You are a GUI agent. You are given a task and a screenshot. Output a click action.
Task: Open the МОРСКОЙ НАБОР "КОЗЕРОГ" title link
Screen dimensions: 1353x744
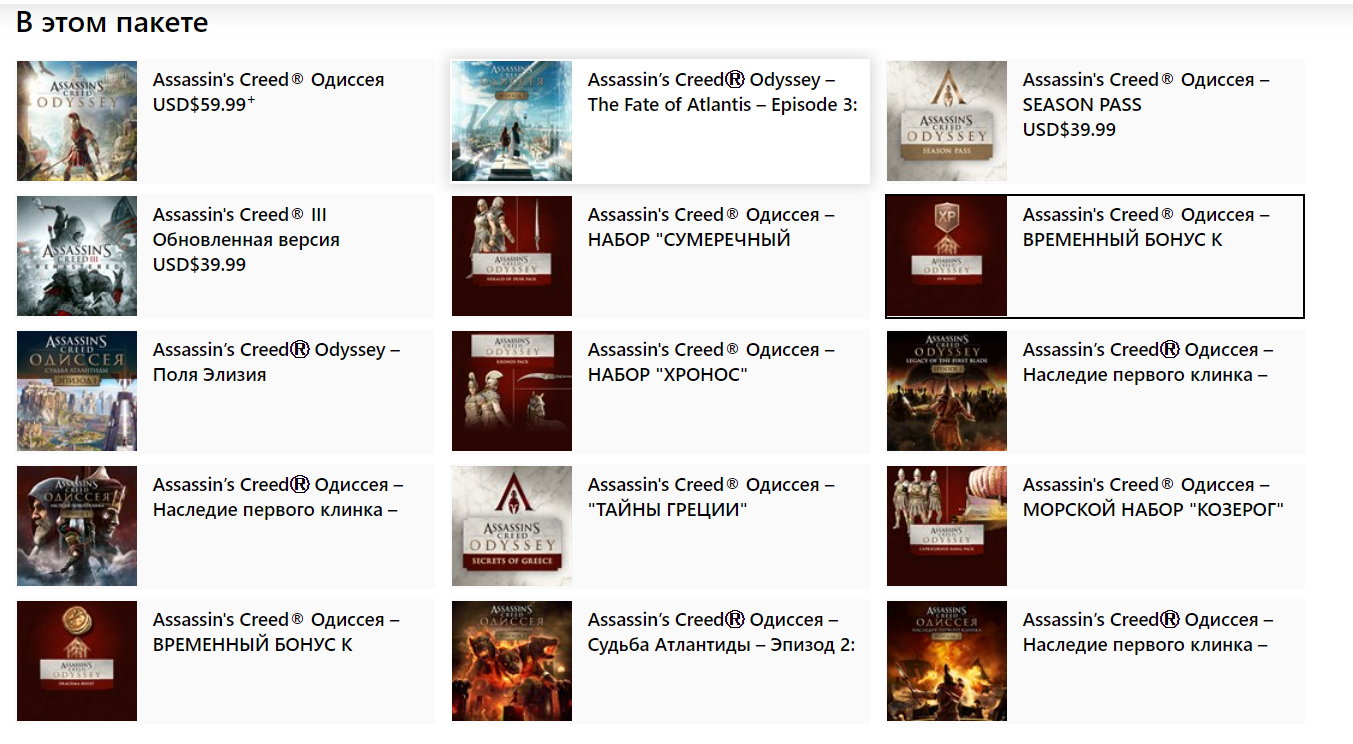[x=1153, y=497]
